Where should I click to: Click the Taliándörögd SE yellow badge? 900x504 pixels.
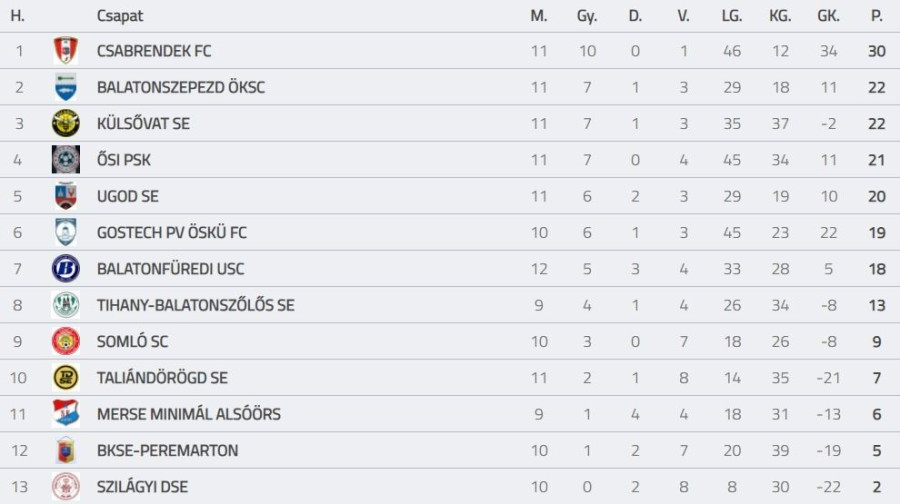click(x=65, y=378)
